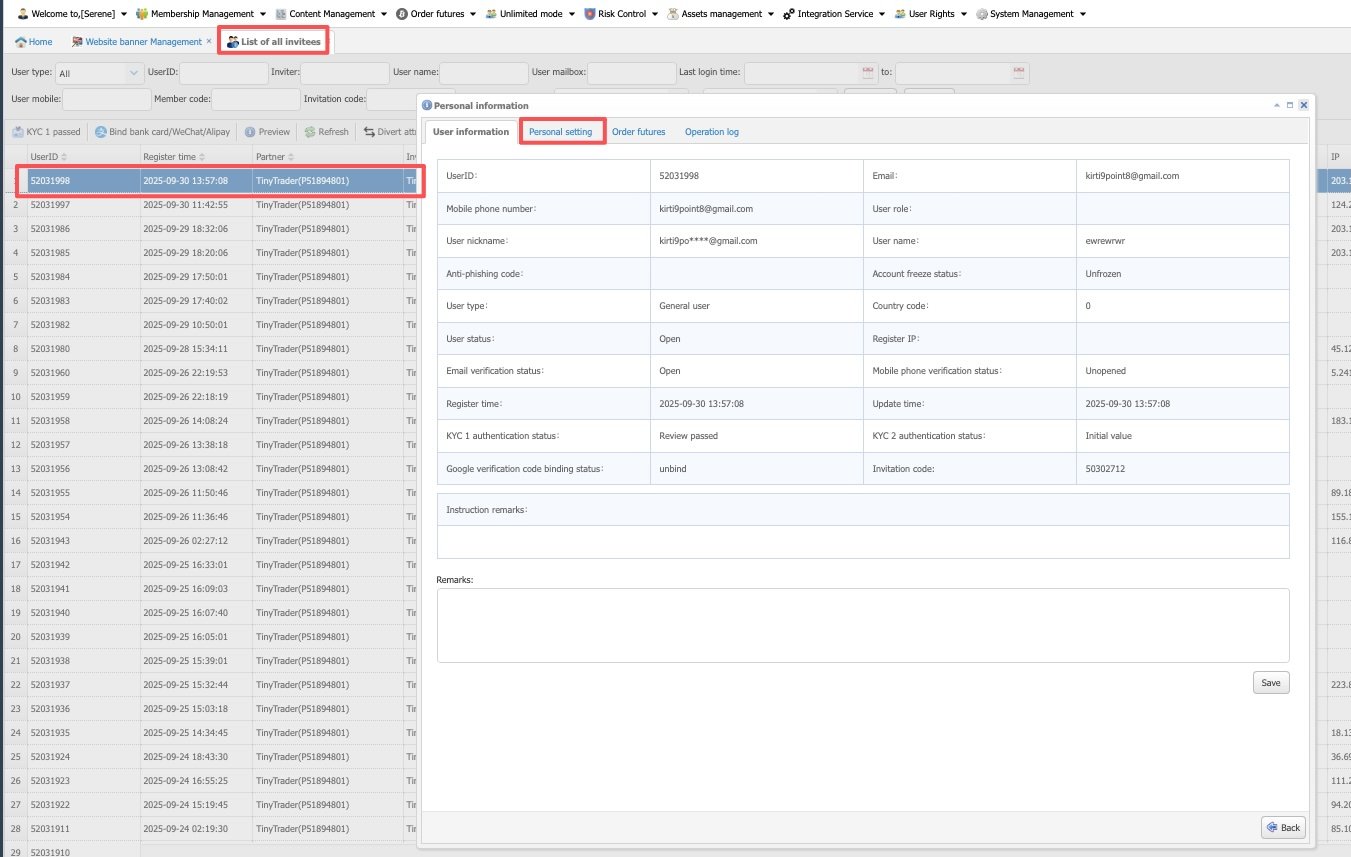1351x857 pixels.
Task: Open the User type dropdown
Action: [134, 73]
